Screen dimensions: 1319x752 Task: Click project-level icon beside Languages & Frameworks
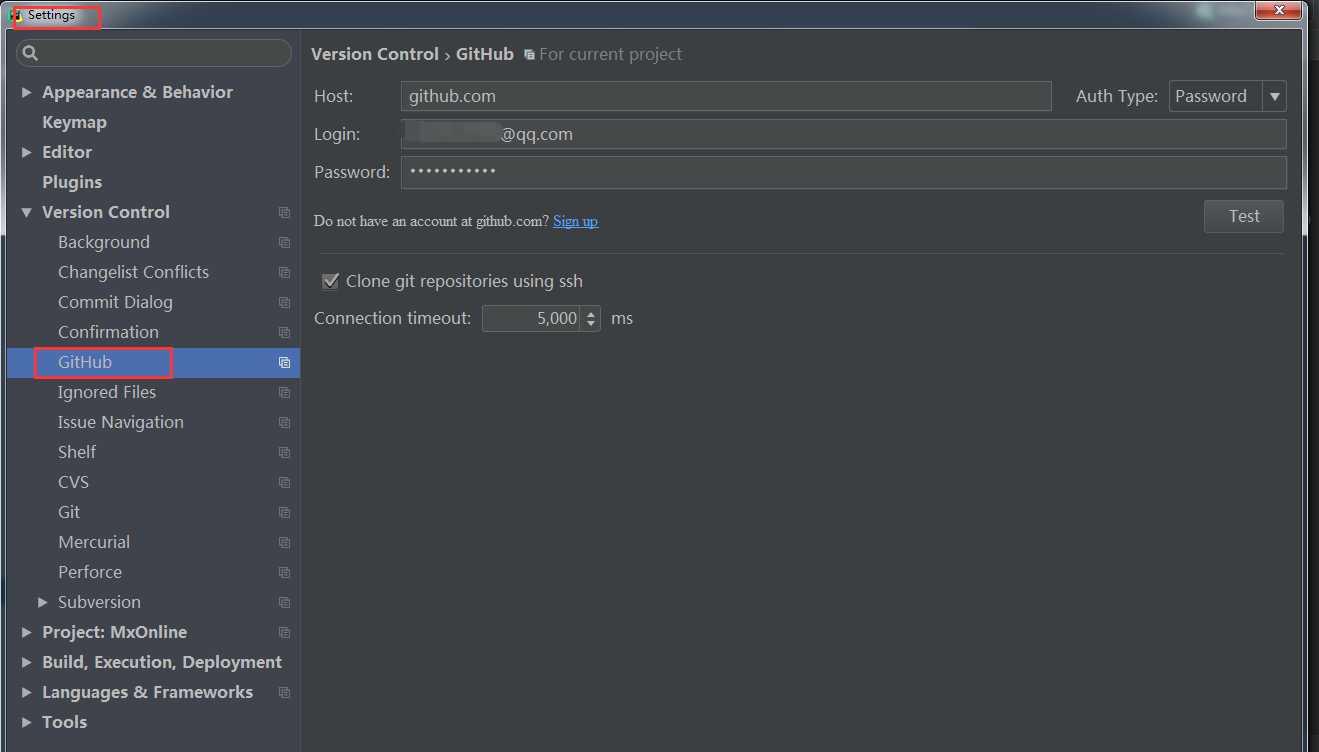pyautogui.click(x=284, y=692)
